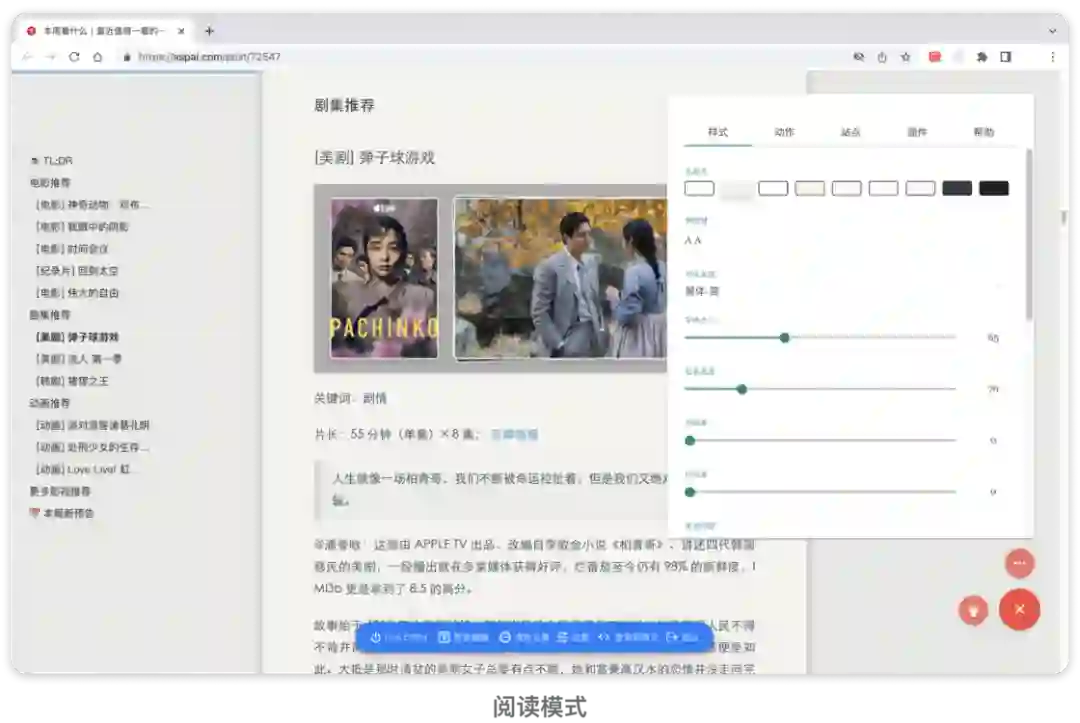The height and width of the screenshot is (723, 1080).
Task: Select the beige theme swatch
Action: (810, 189)
